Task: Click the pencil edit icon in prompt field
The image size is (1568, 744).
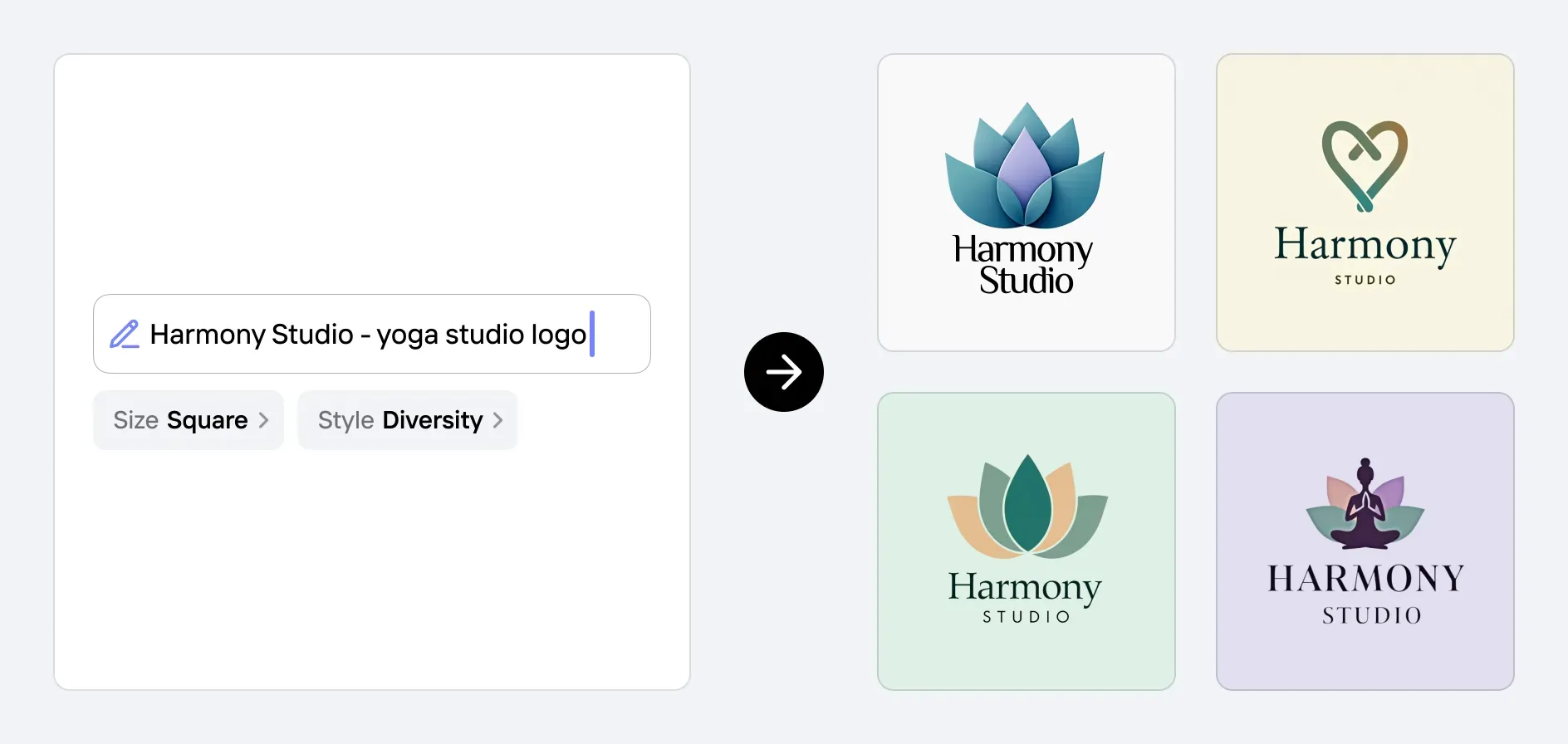Action: pyautogui.click(x=125, y=334)
